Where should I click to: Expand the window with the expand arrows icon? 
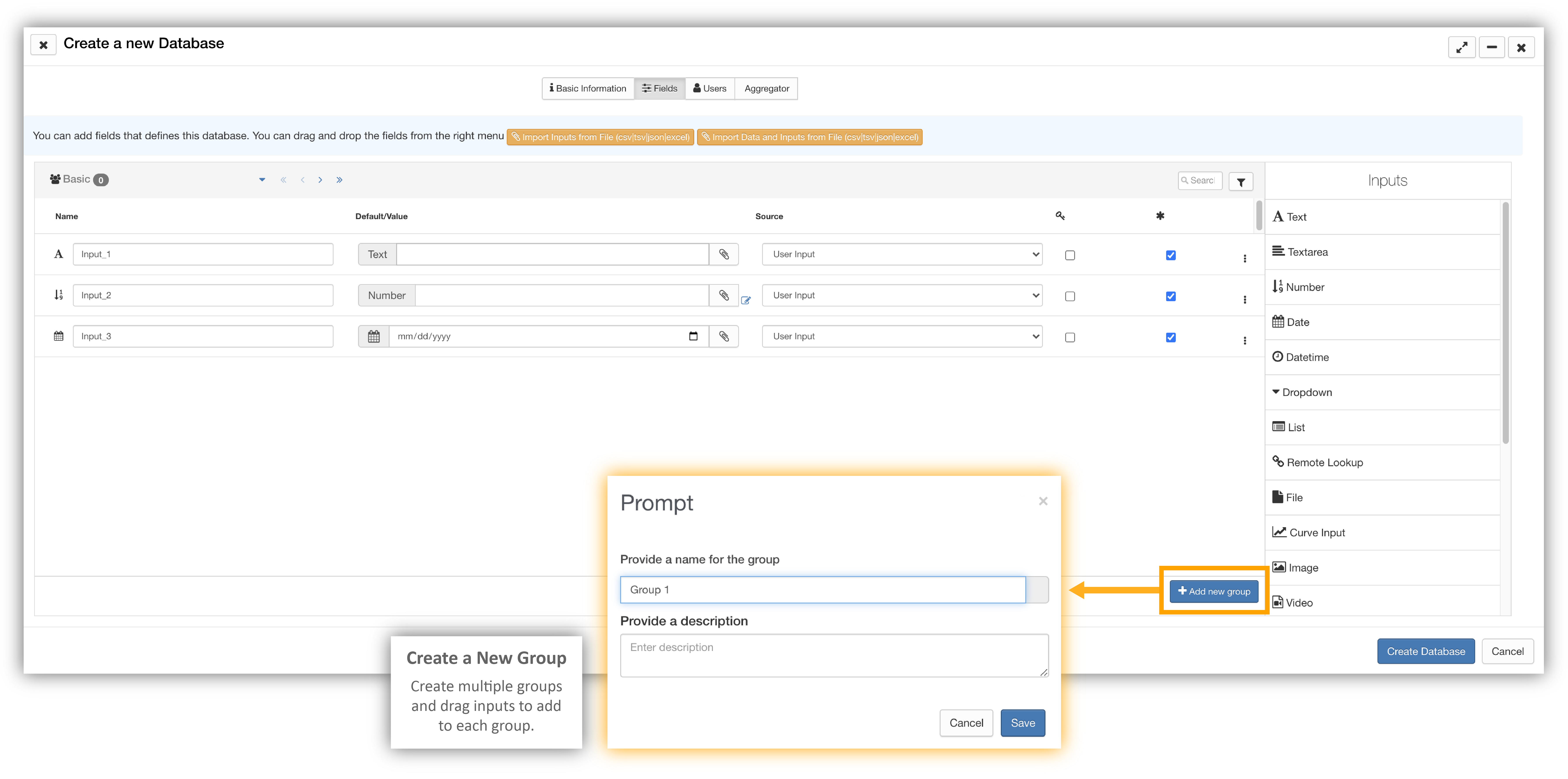[1462, 47]
